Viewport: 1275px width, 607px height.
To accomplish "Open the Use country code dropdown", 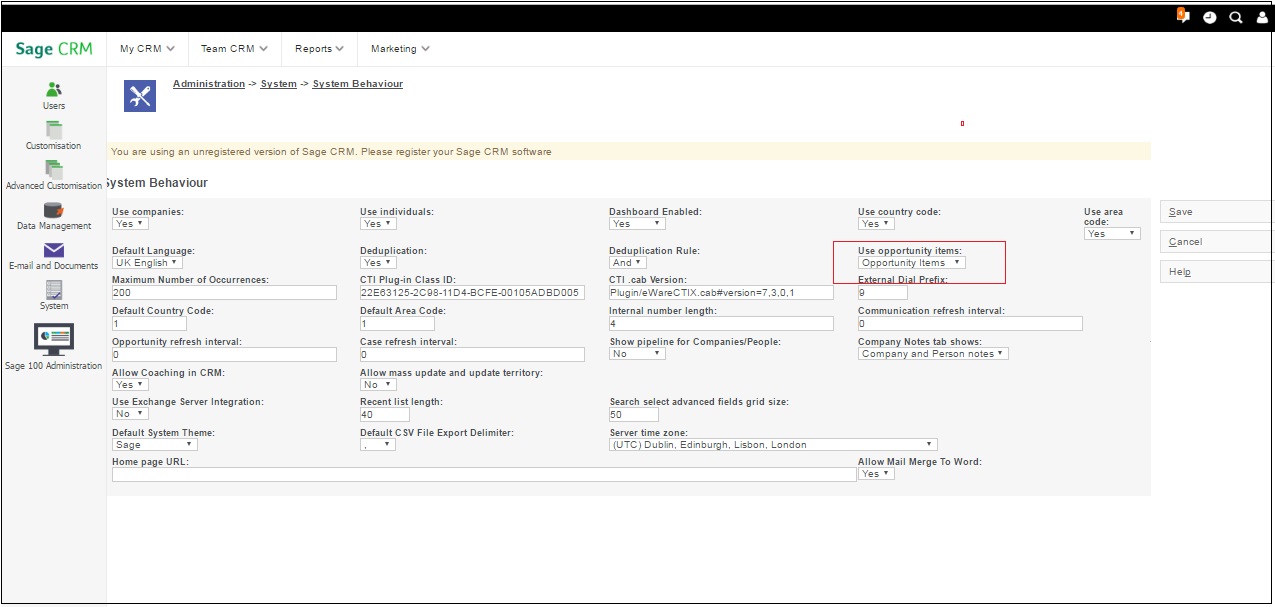I will [x=876, y=224].
